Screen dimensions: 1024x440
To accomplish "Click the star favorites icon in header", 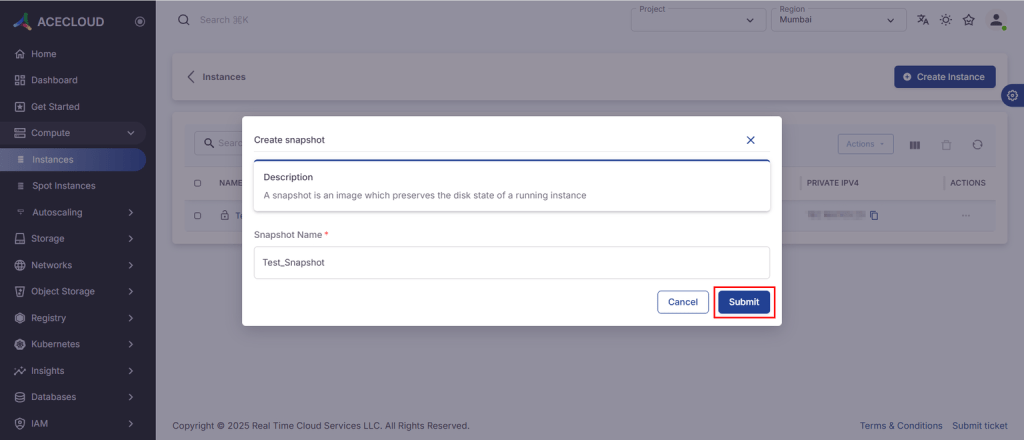I will point(969,20).
